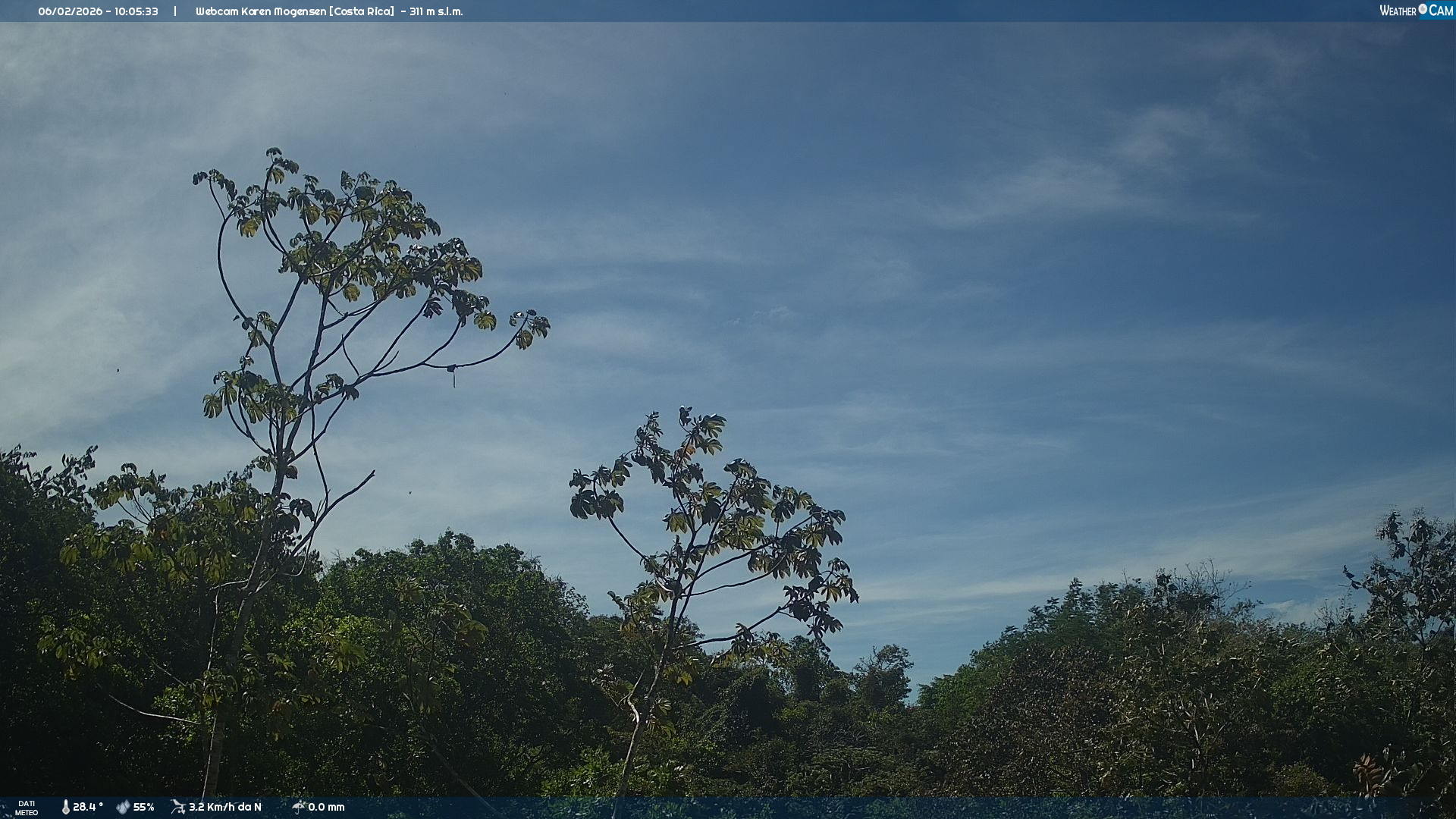Viewport: 1456px width, 819px height.
Task: Click the rain umbrella icon
Action: (298, 807)
